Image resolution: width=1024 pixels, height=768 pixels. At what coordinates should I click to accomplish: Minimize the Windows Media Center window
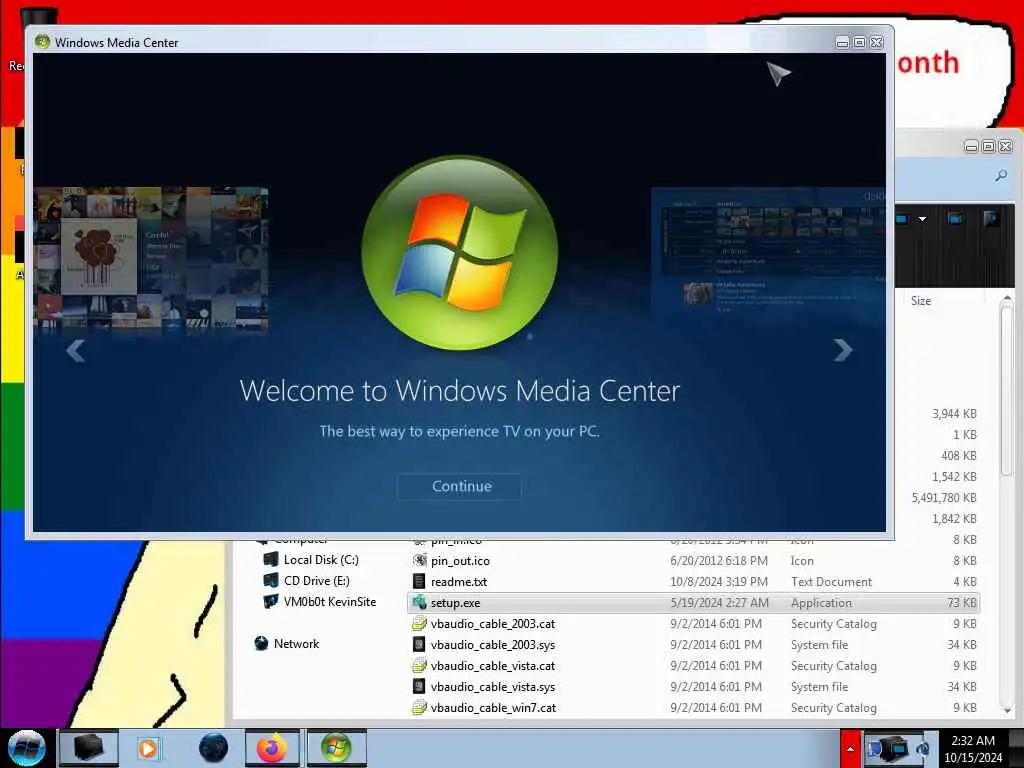tap(842, 42)
